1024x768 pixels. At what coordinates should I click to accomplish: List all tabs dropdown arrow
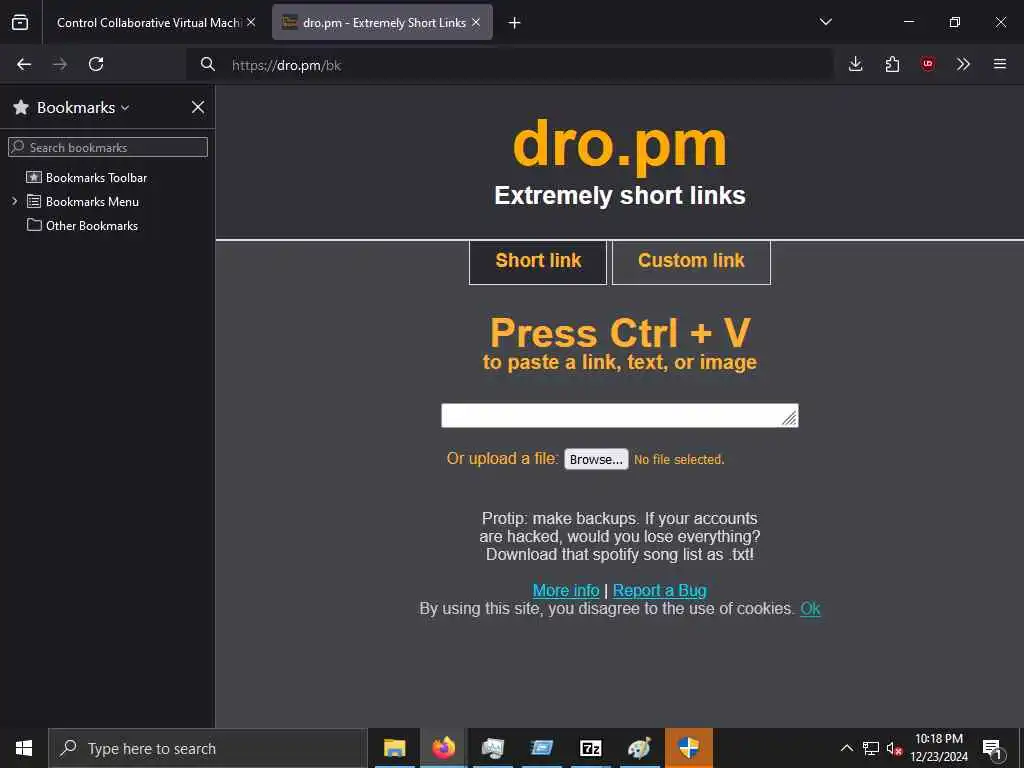(825, 22)
